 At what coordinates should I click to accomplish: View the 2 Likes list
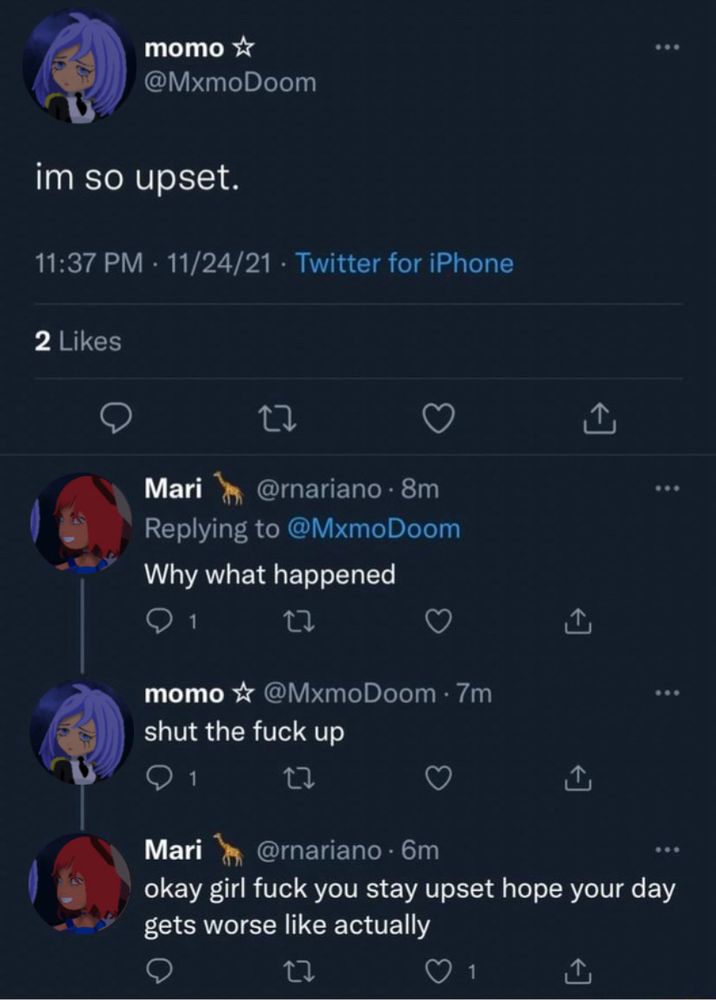coord(78,341)
